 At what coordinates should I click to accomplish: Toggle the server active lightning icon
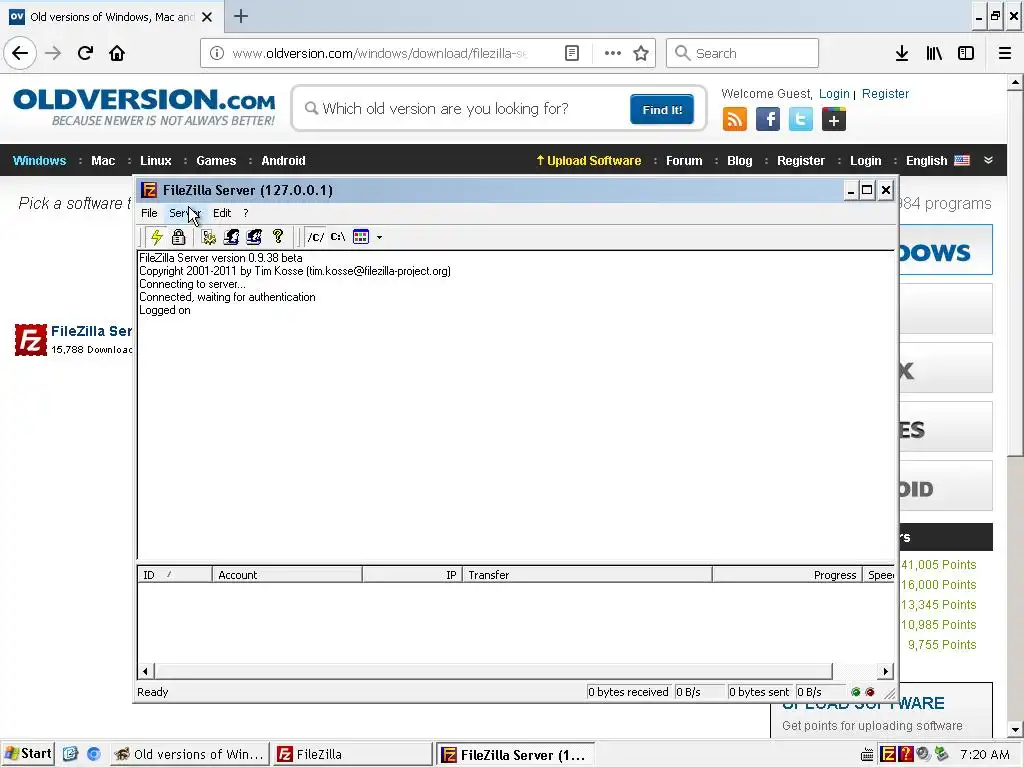tap(157, 236)
